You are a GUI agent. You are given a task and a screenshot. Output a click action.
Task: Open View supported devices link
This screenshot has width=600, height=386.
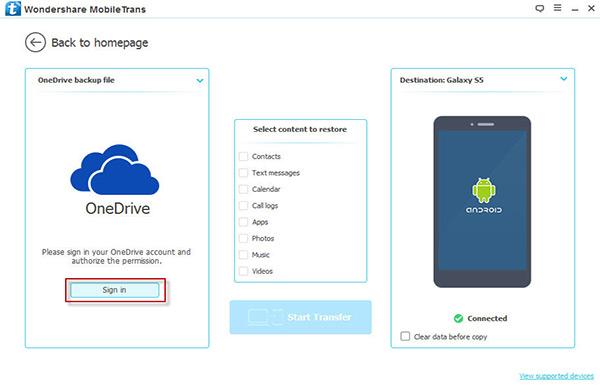coord(556,376)
